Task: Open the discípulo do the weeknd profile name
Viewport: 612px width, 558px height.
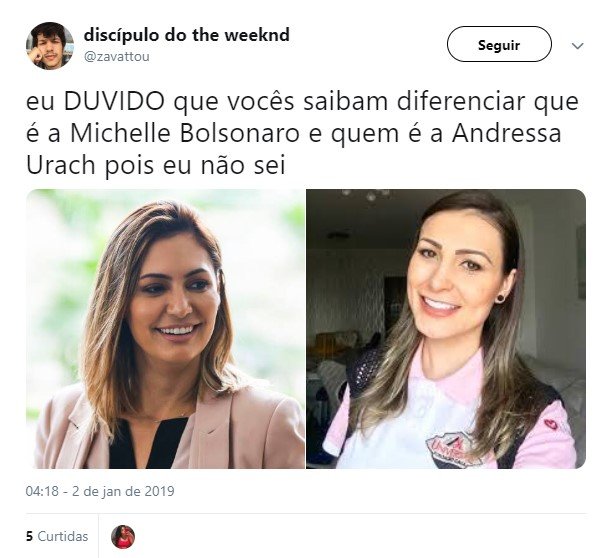Action: pos(187,35)
